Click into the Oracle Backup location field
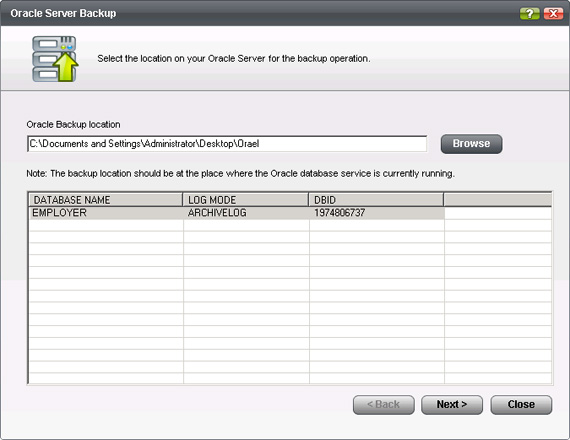The image size is (570, 440). [x=227, y=144]
